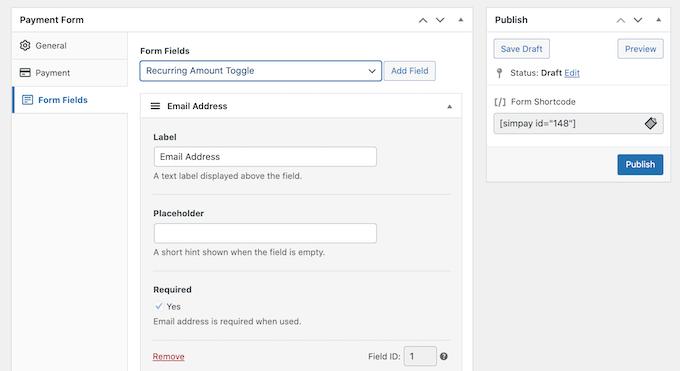Click the Label input containing Email Address
This screenshot has width=680, height=371.
[265, 157]
